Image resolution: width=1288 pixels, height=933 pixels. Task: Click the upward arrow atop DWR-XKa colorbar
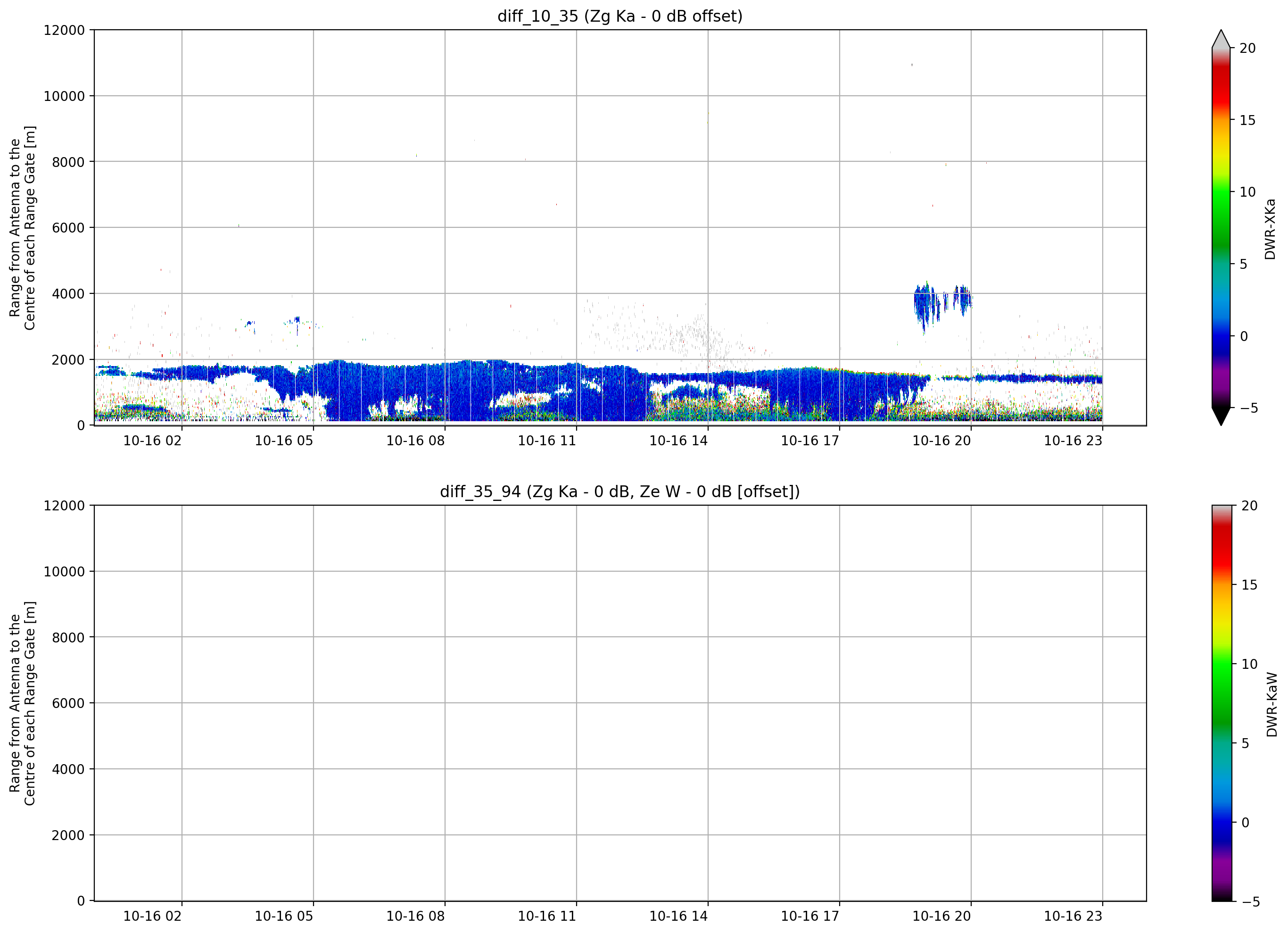click(x=1221, y=39)
